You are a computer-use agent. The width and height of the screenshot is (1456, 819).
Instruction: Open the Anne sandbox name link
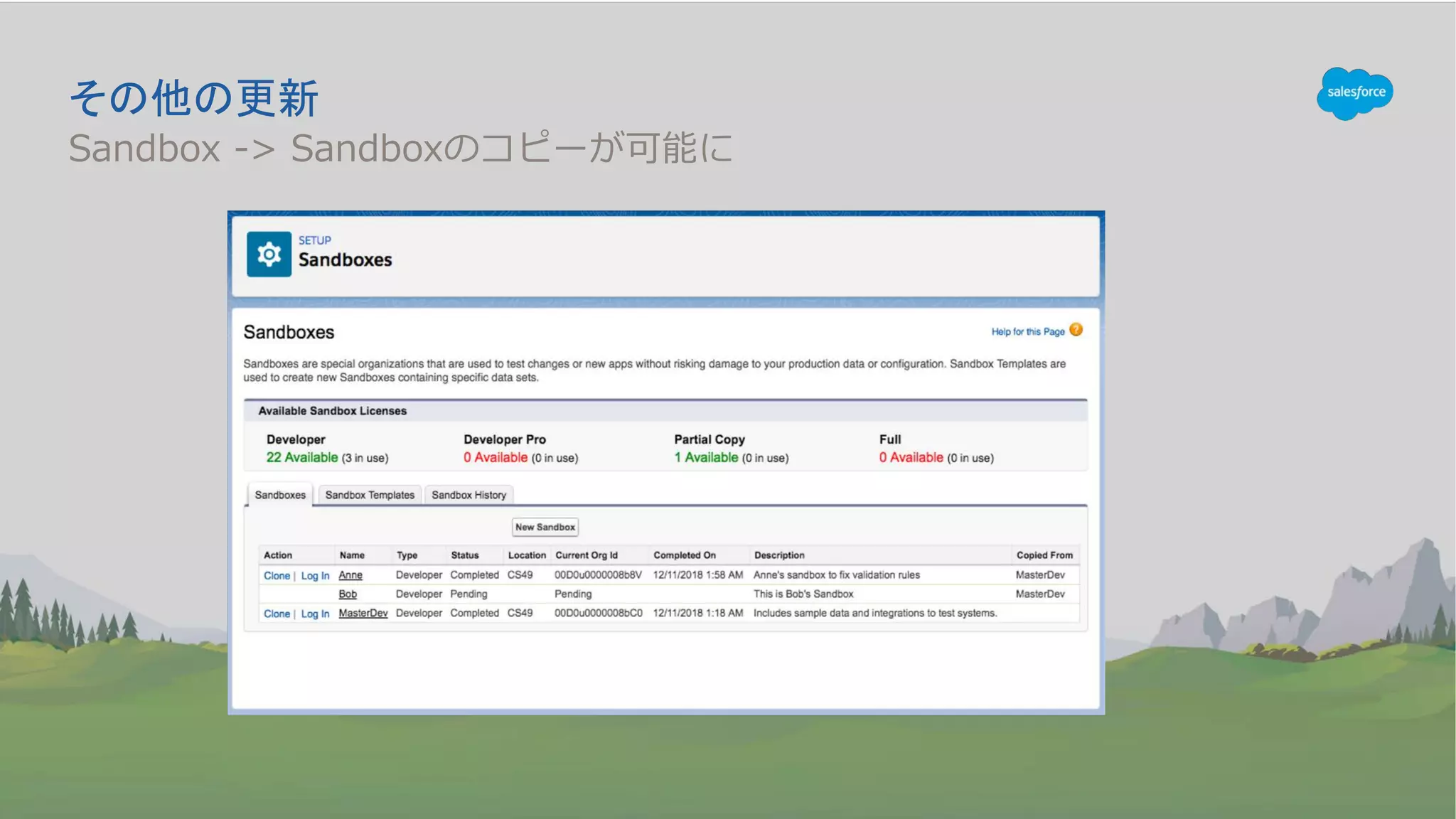(350, 574)
